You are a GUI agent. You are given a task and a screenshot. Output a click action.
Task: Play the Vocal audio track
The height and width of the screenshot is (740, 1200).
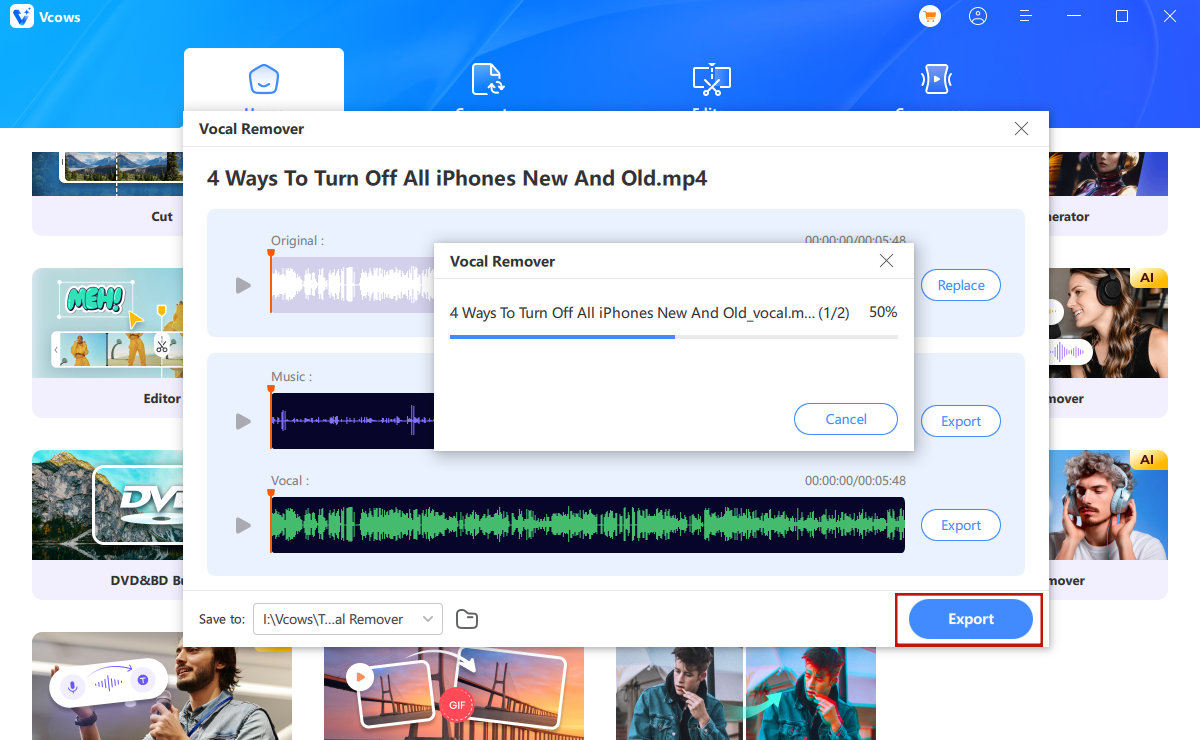coord(243,526)
